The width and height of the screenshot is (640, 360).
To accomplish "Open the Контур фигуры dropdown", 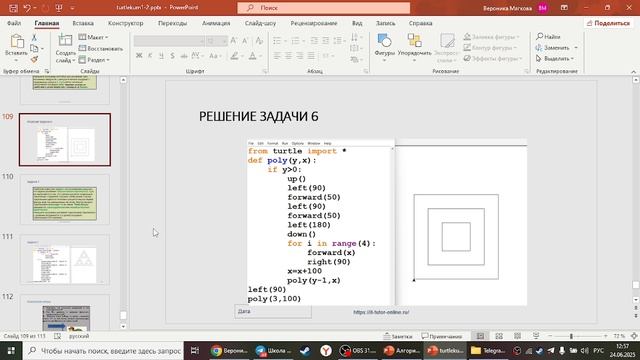I will [490, 48].
